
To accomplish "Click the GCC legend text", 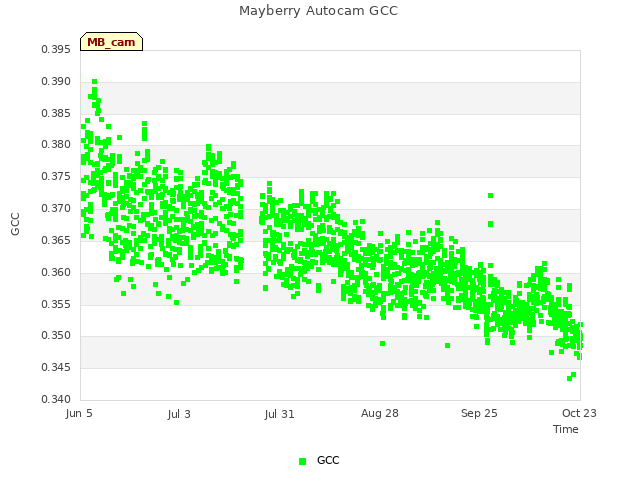I will pyautogui.click(x=328, y=460).
